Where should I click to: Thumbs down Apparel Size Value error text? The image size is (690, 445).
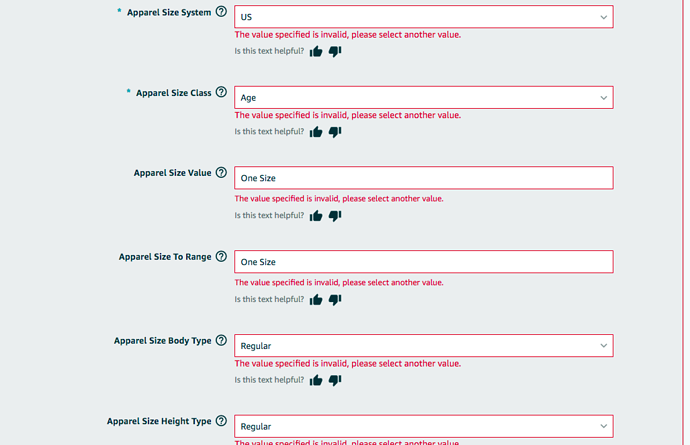[335, 215]
